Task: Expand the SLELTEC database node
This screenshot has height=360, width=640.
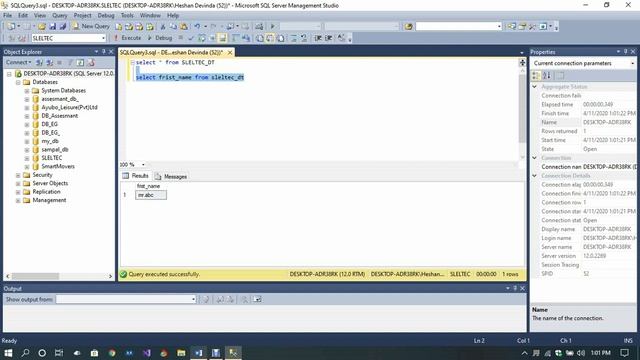Action: [x=27, y=158]
